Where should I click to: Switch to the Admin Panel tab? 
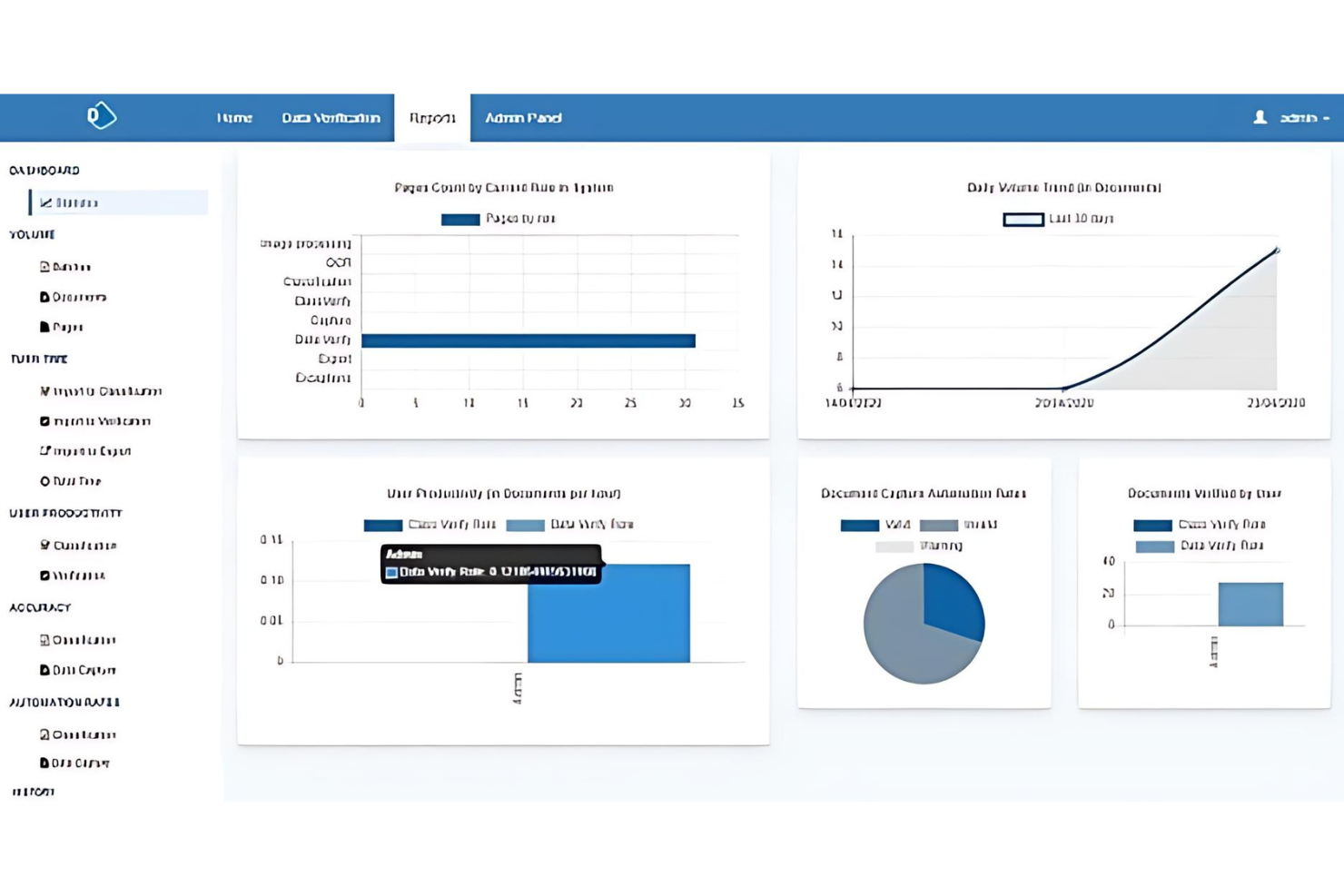[x=524, y=117]
